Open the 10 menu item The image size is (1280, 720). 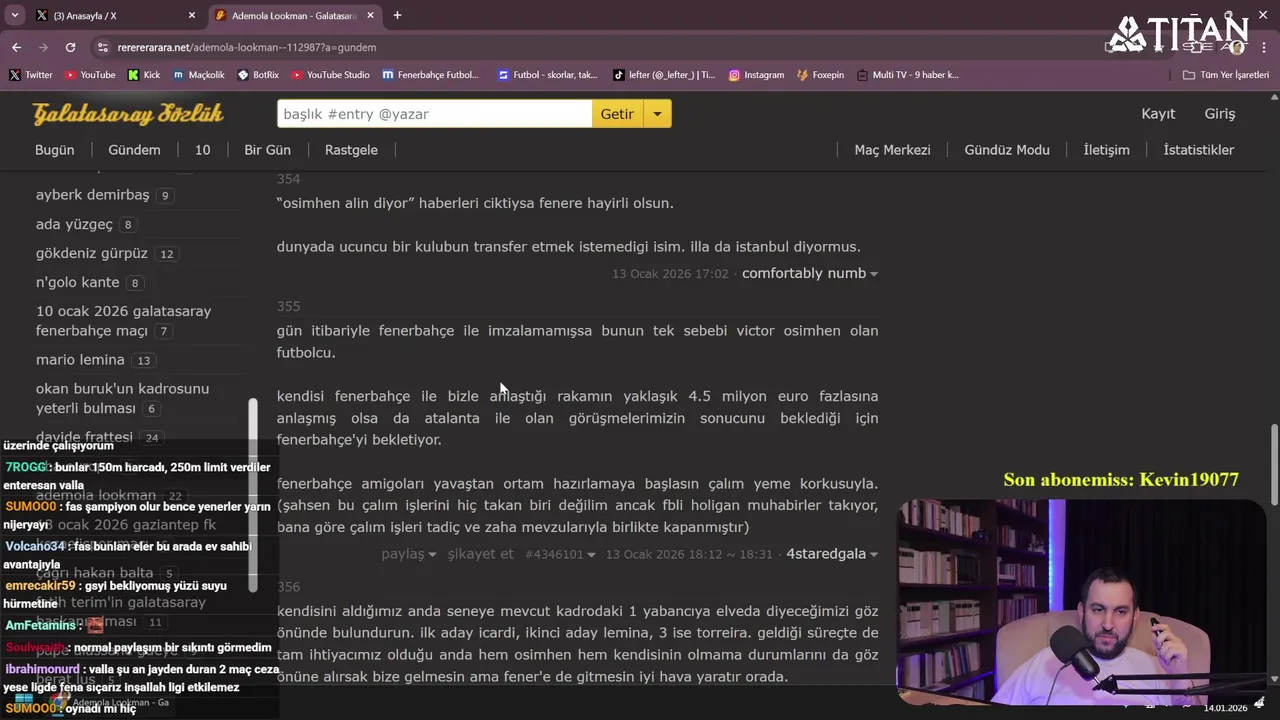pos(202,150)
